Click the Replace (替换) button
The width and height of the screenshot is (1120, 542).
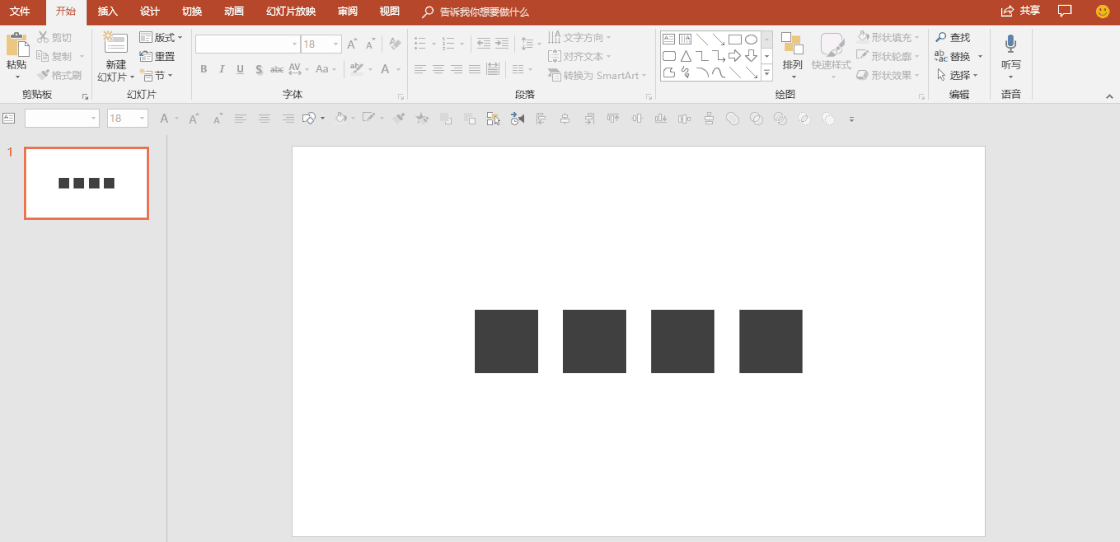click(x=958, y=56)
